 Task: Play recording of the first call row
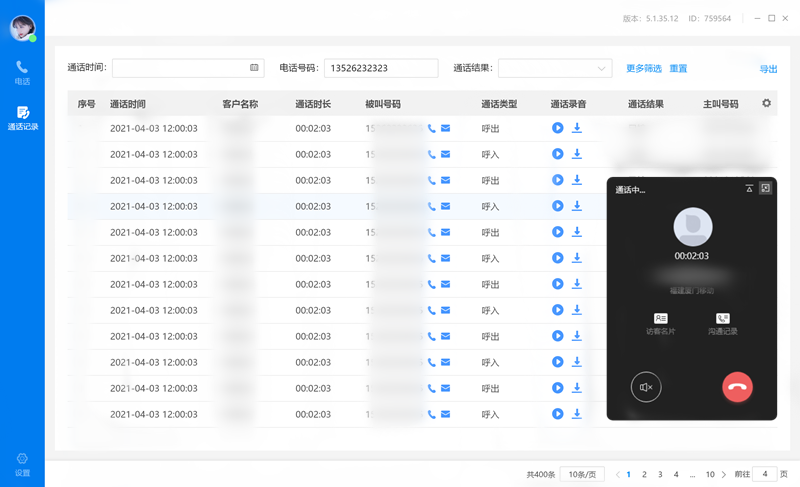click(558, 128)
